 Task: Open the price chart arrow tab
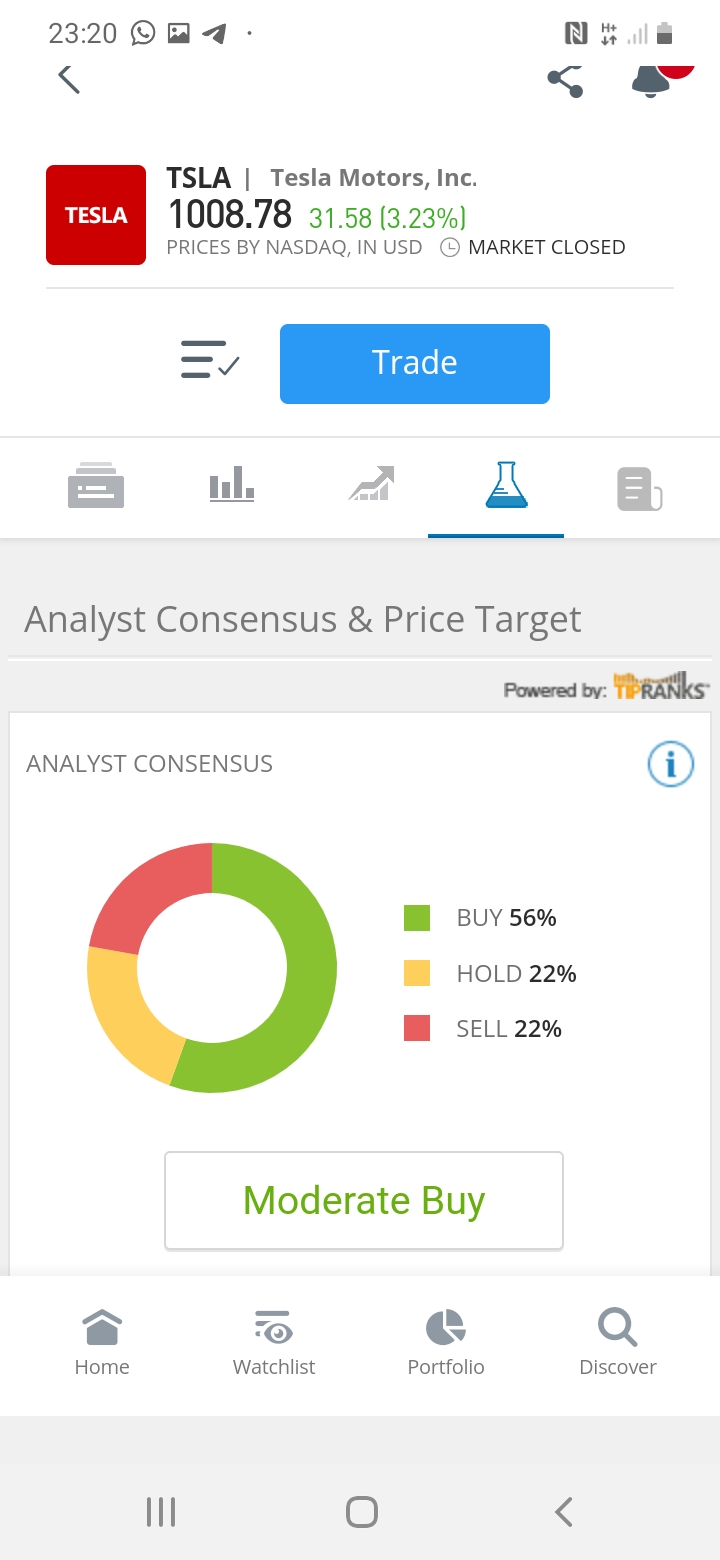coord(372,485)
